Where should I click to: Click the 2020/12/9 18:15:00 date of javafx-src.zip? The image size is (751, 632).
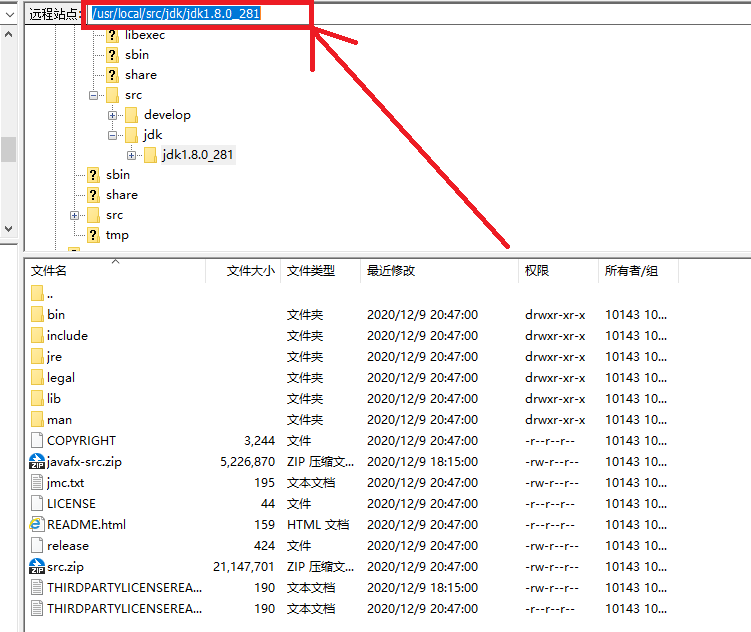pyautogui.click(x=422, y=462)
